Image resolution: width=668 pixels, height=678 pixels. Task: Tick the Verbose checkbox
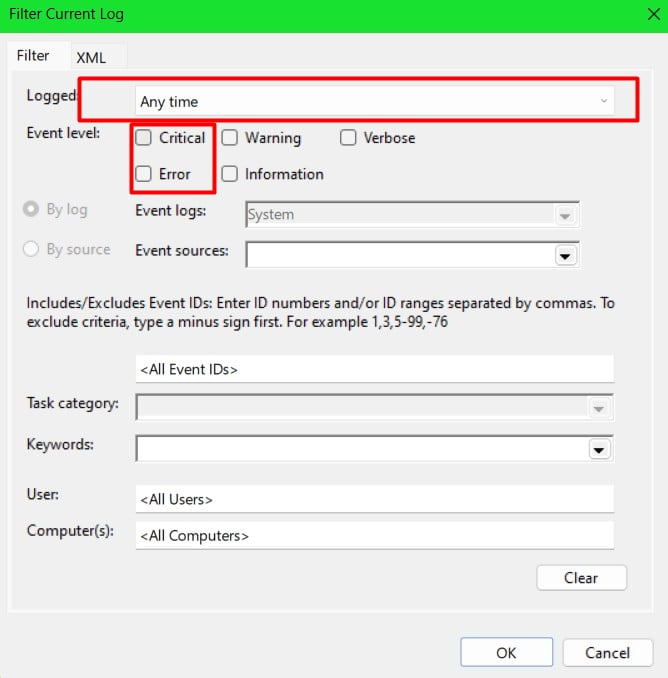click(348, 138)
